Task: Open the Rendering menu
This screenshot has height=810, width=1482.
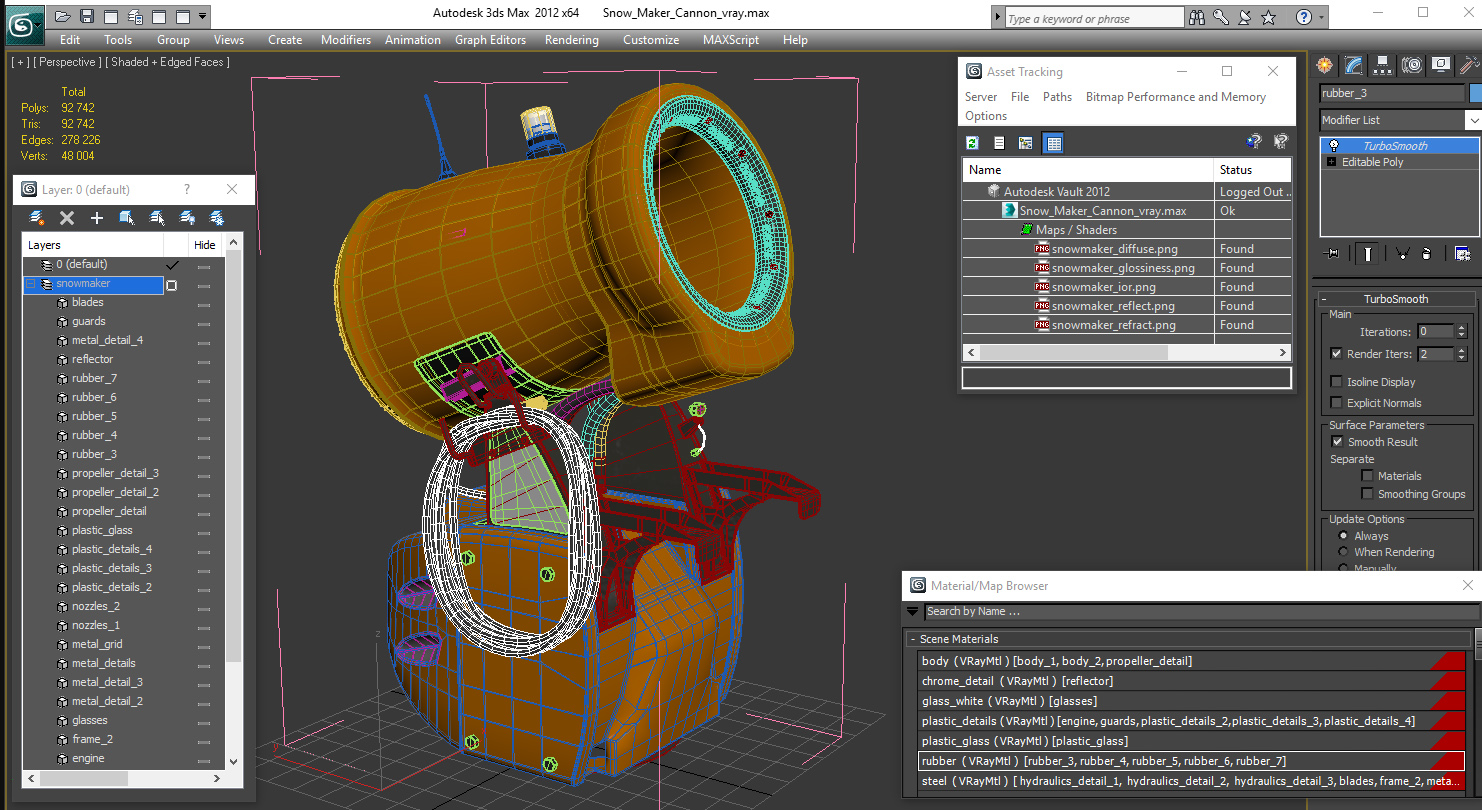Action: (572, 40)
